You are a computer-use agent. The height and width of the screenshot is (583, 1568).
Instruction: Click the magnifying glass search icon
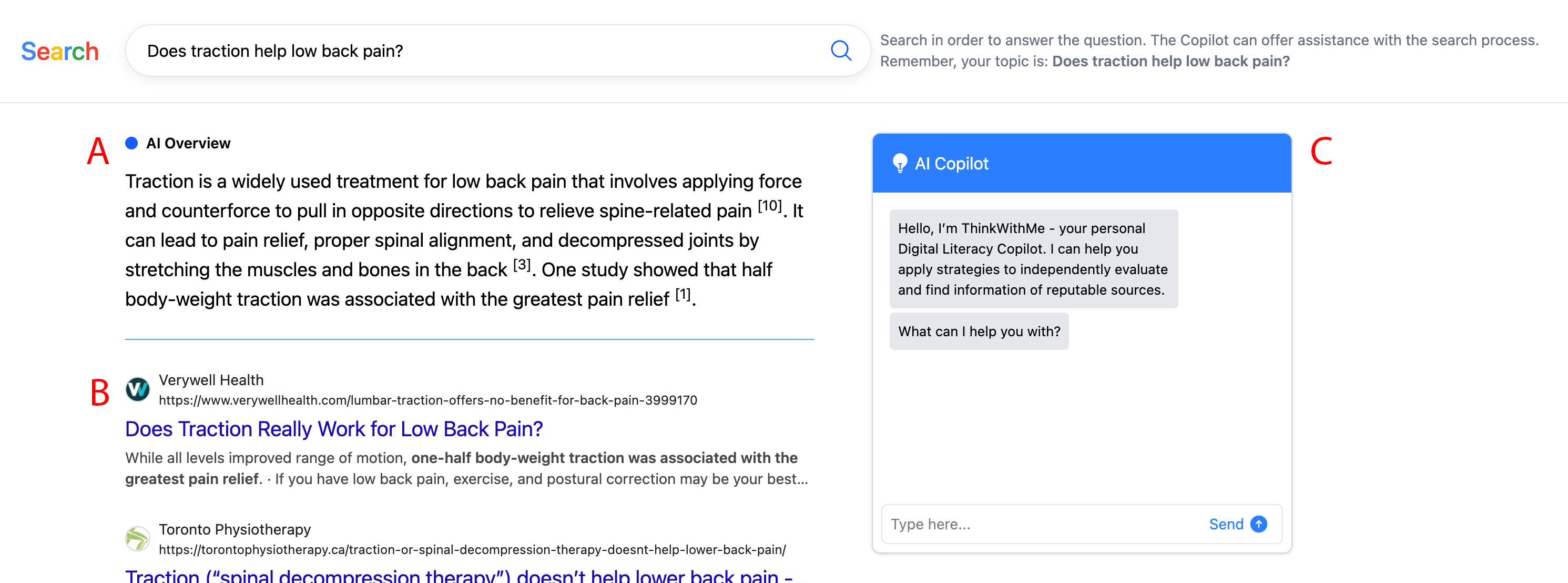tap(841, 51)
